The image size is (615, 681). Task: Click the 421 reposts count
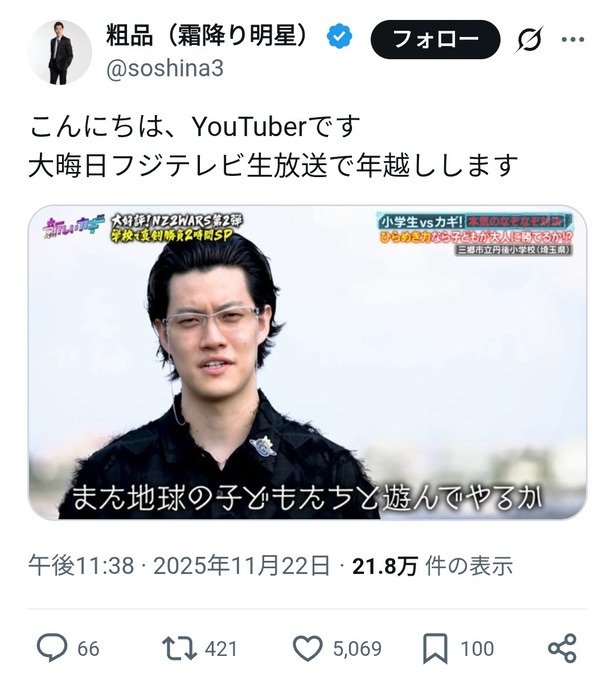coord(221,649)
